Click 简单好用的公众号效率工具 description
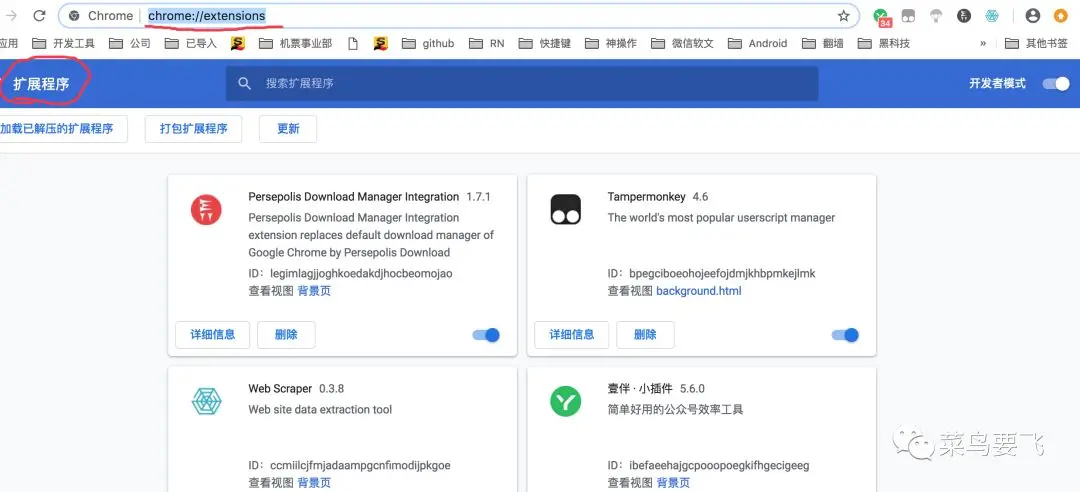Screen dimensions: 1080x492 click(676, 409)
